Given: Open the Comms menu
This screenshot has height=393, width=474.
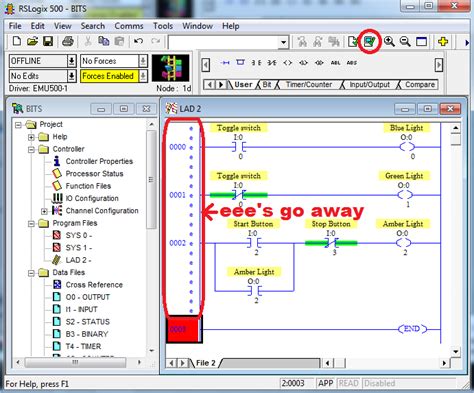Looking at the screenshot, I should 129,26.
